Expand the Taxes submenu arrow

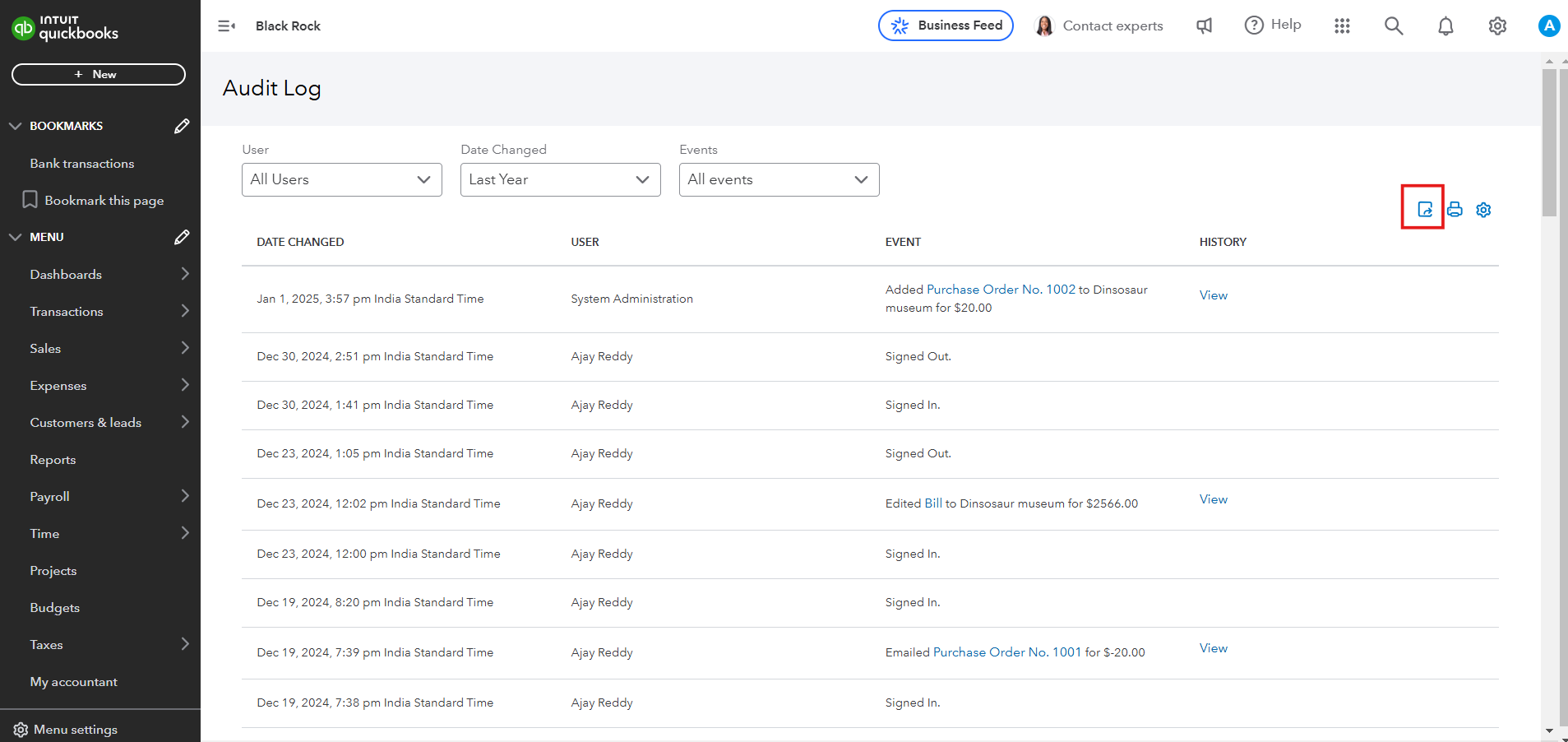tap(185, 644)
